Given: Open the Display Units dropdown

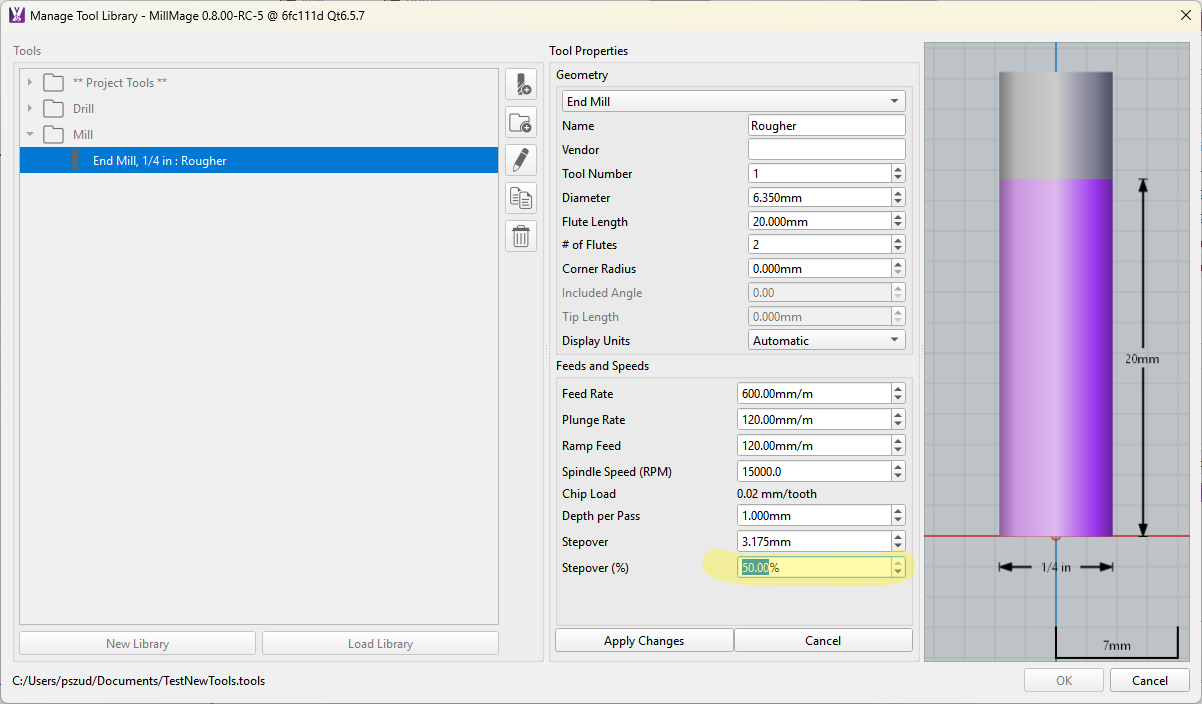Looking at the screenshot, I should [827, 341].
